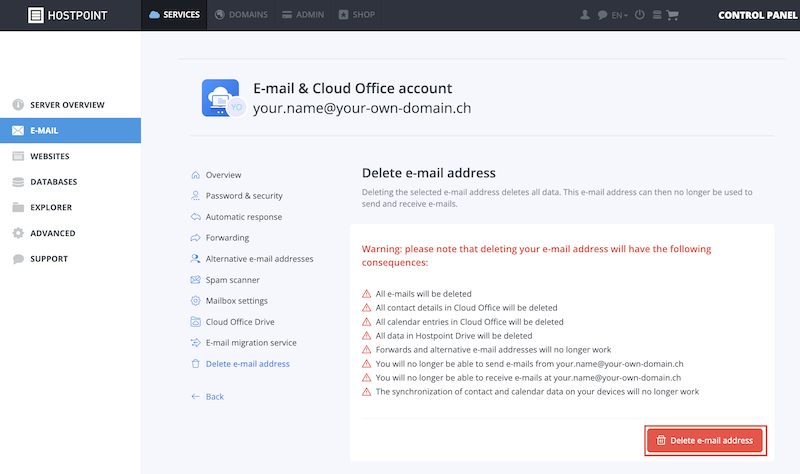Open Advanced in the sidebar
The height and width of the screenshot is (474, 800).
(x=70, y=233)
